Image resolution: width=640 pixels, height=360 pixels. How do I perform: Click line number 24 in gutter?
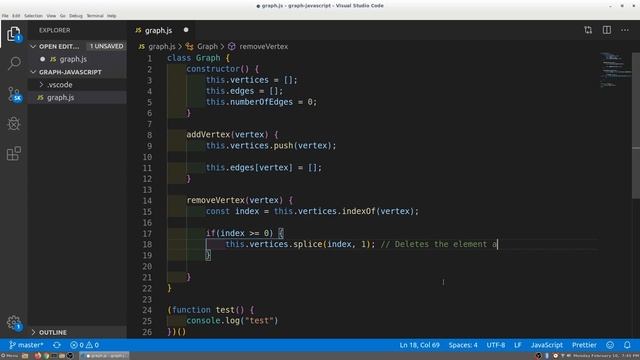click(147, 310)
